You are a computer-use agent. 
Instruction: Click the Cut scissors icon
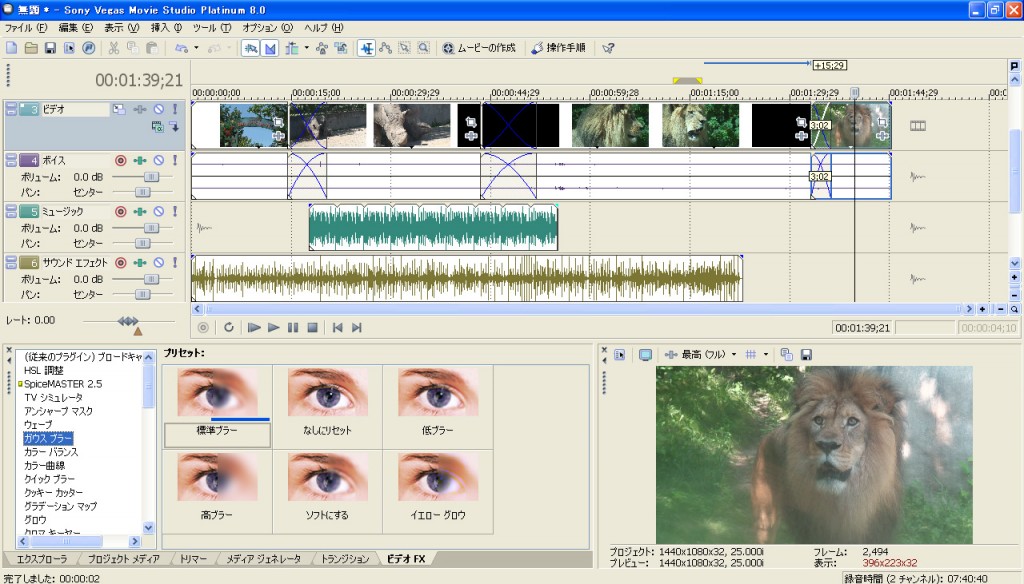click(x=114, y=48)
